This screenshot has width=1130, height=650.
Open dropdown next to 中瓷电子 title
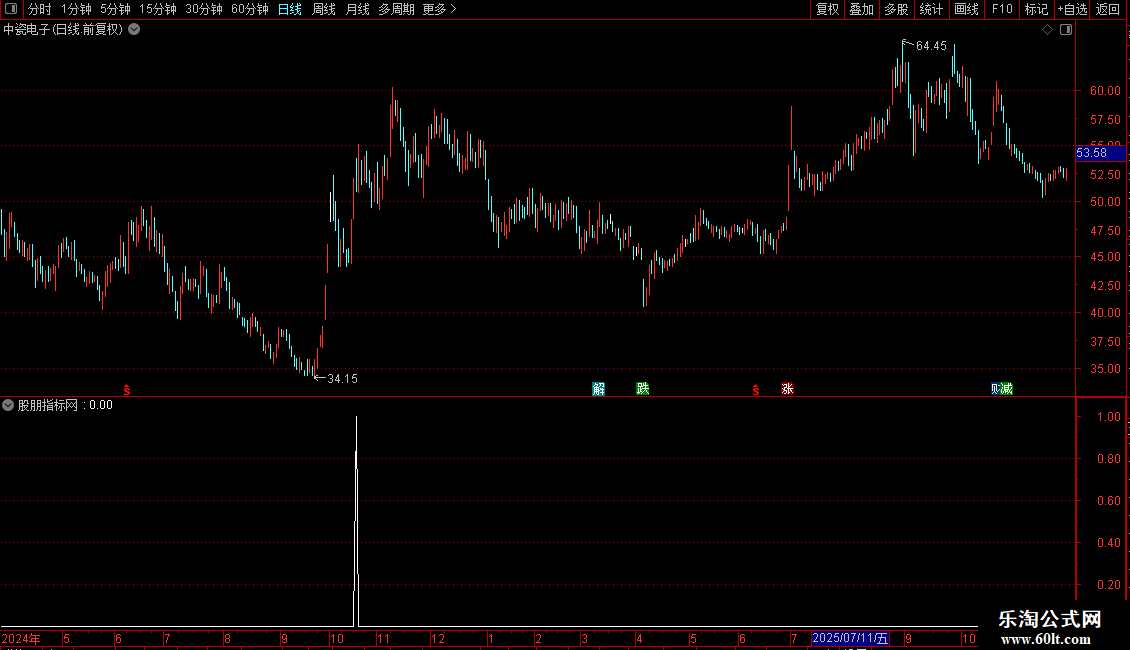pyautogui.click(x=134, y=30)
